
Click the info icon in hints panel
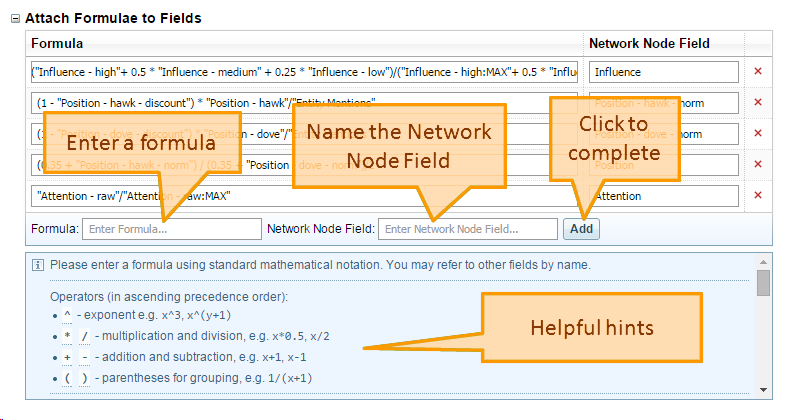coord(38,266)
